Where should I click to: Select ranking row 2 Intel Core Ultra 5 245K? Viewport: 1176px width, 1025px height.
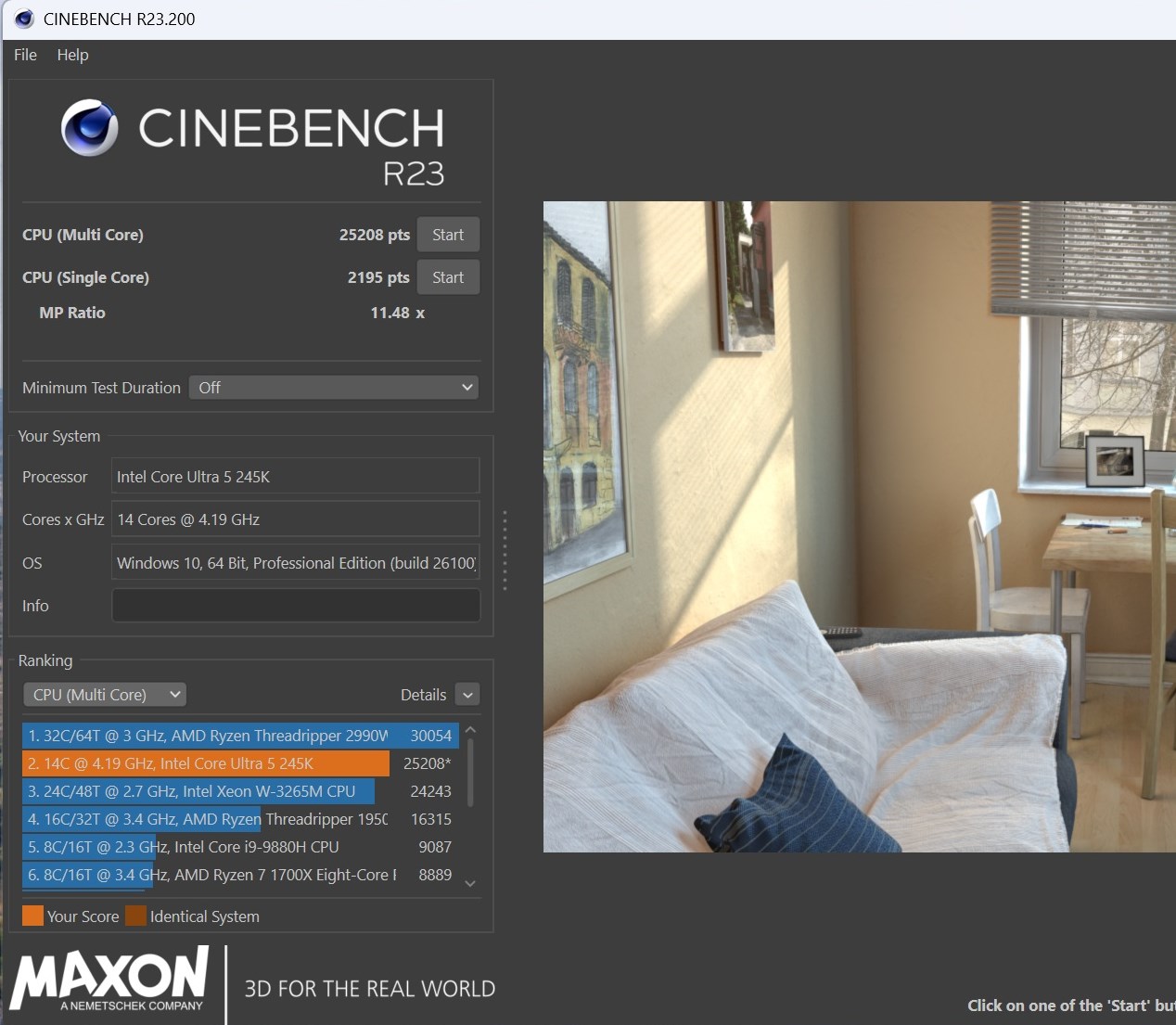point(240,763)
